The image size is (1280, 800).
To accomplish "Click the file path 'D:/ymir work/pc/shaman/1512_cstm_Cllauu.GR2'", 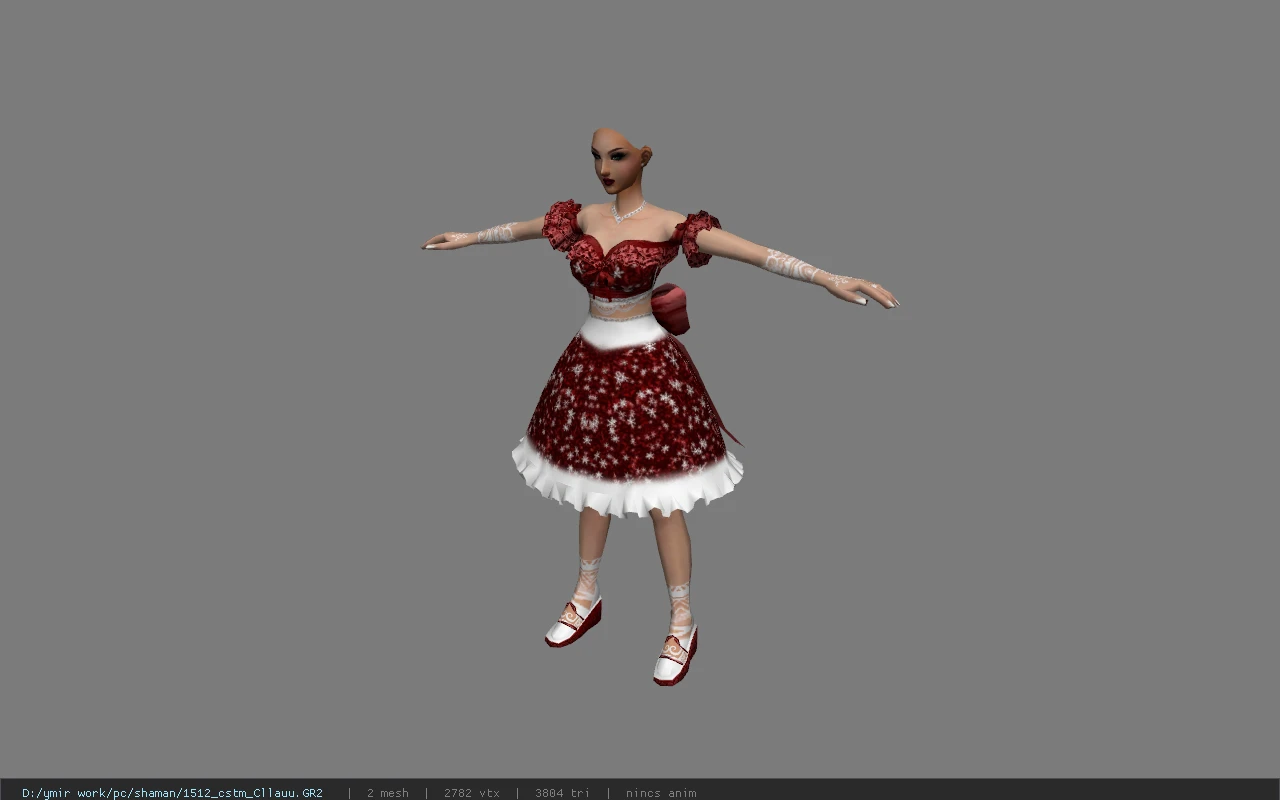I will (x=172, y=793).
